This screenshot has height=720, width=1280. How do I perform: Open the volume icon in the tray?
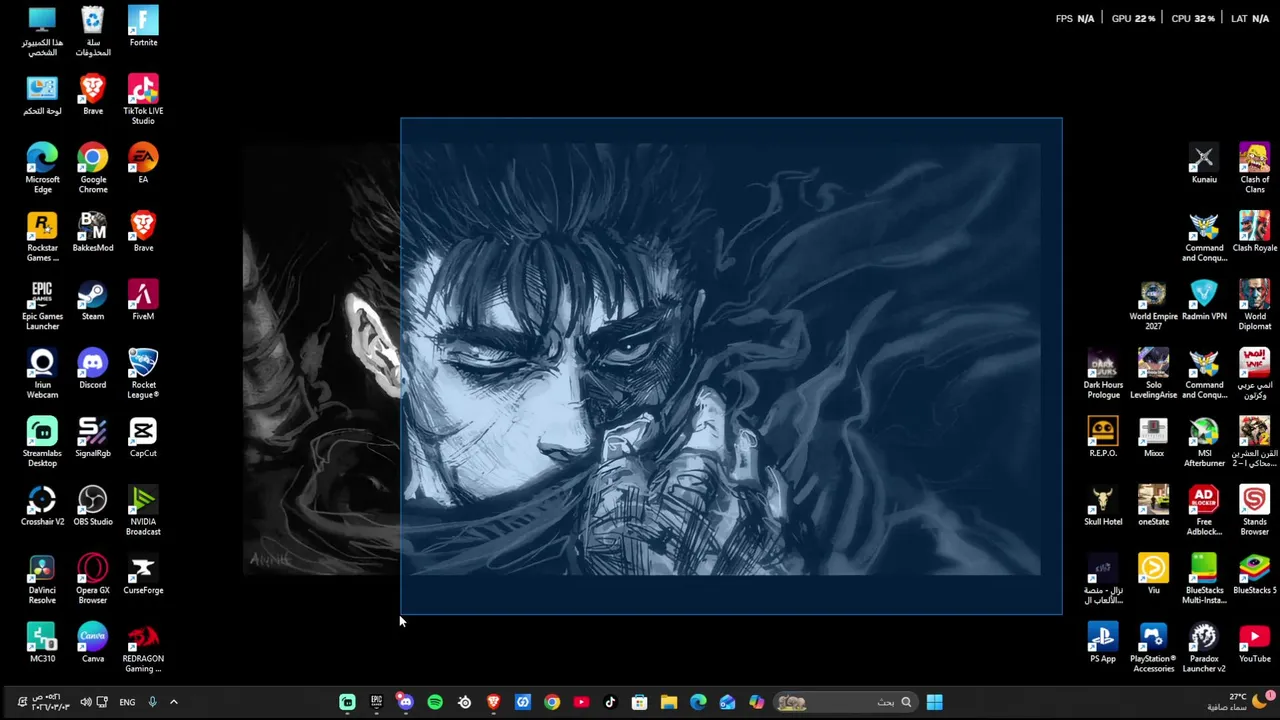85,702
